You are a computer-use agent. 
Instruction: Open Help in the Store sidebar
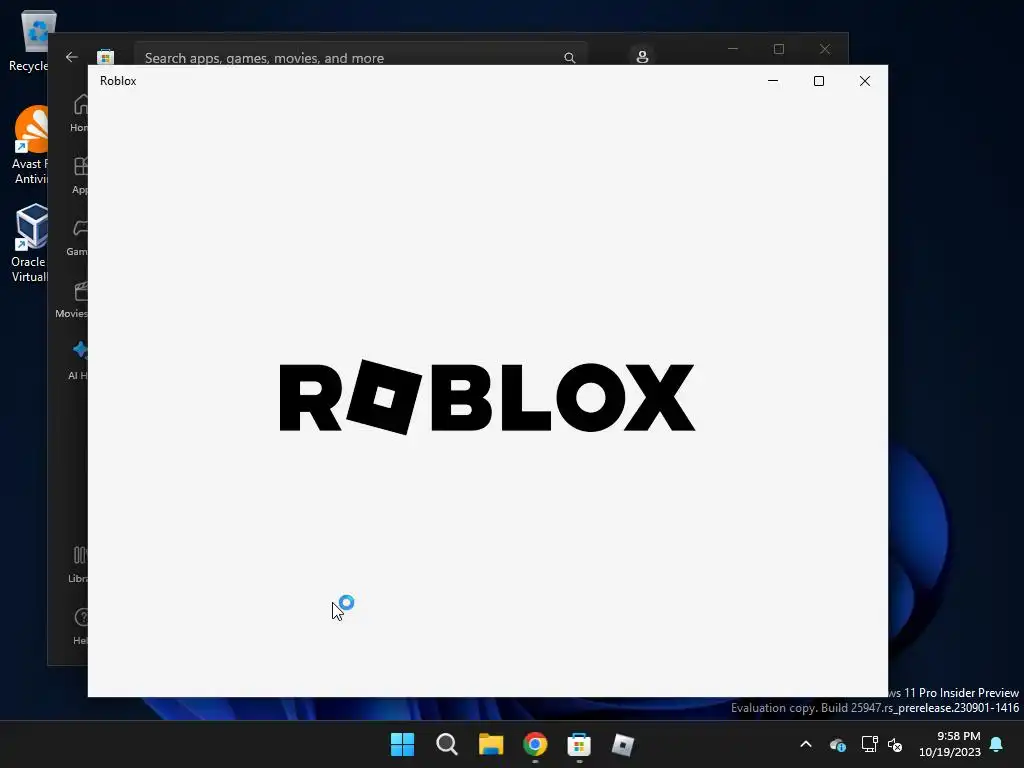[x=80, y=625]
